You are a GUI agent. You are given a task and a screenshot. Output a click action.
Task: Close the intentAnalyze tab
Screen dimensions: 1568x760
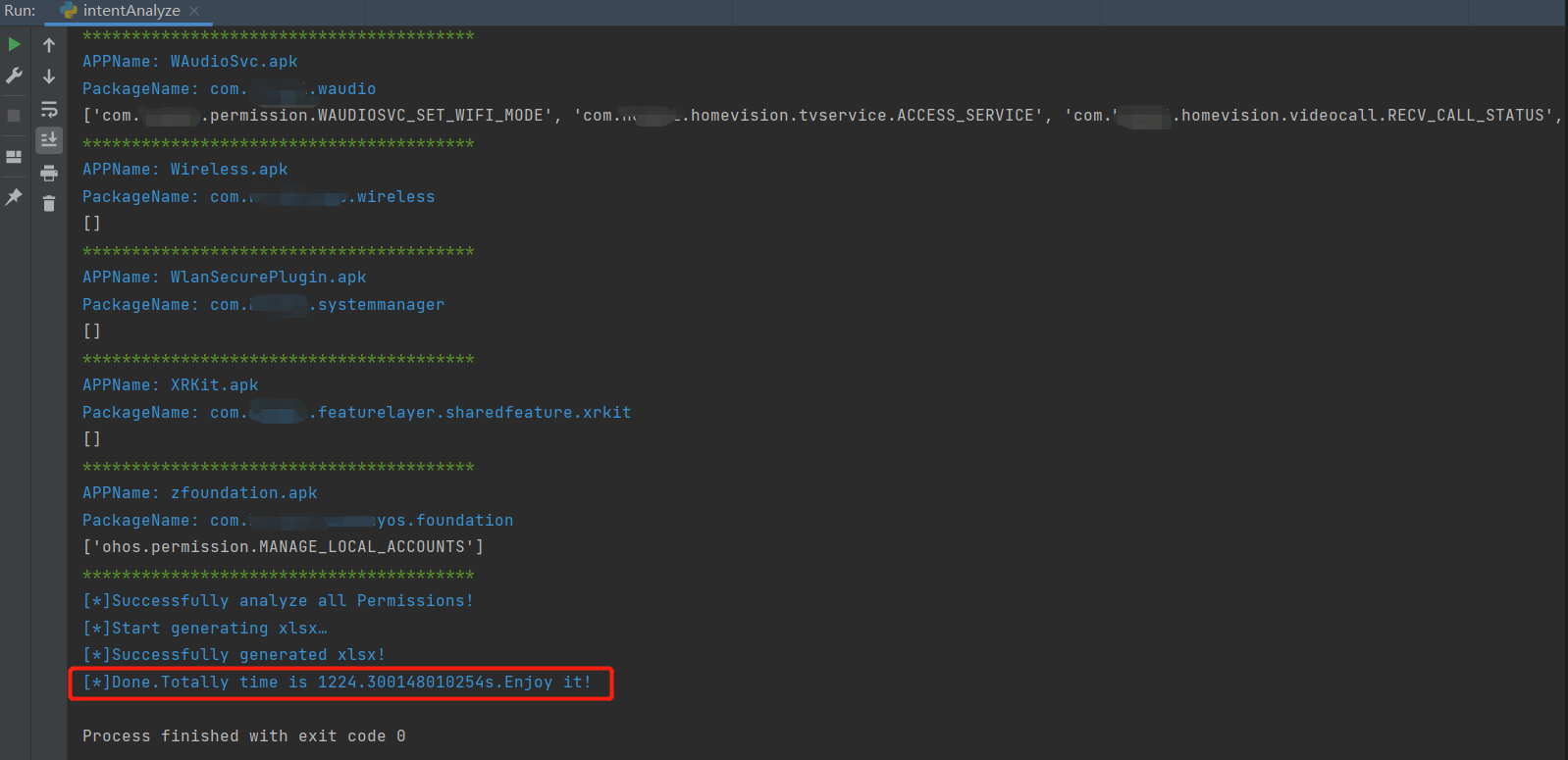click(x=194, y=11)
